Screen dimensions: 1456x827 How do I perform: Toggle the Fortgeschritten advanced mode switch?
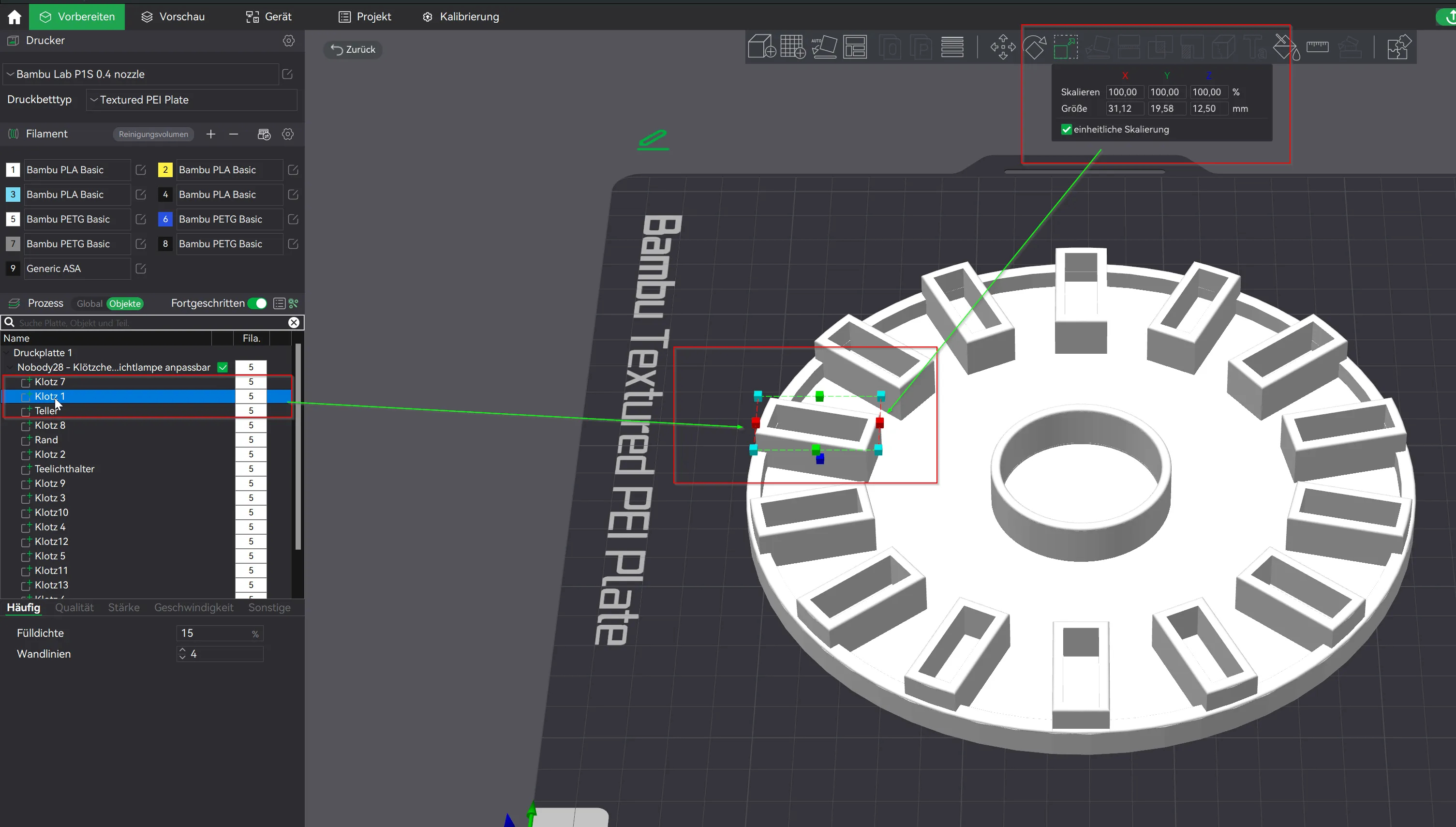pyautogui.click(x=257, y=303)
